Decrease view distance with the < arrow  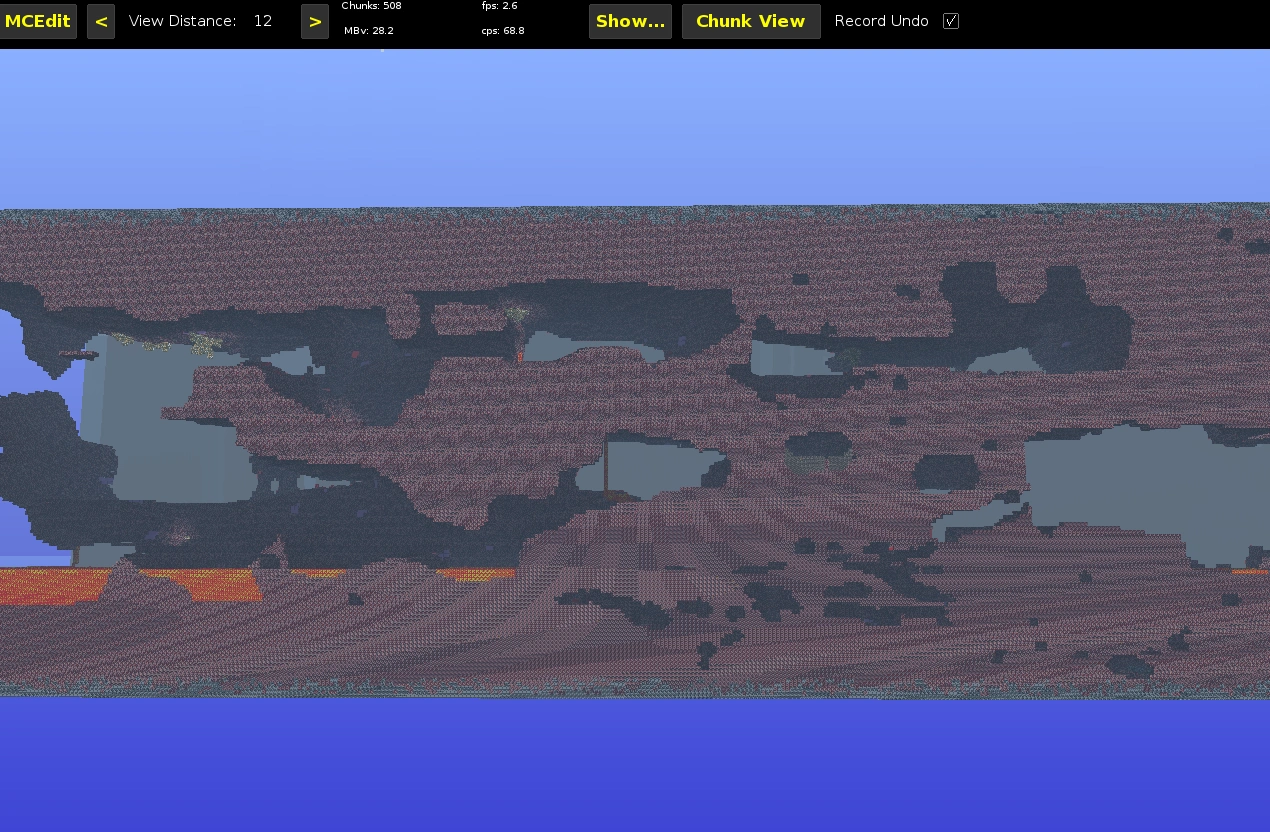pos(101,21)
